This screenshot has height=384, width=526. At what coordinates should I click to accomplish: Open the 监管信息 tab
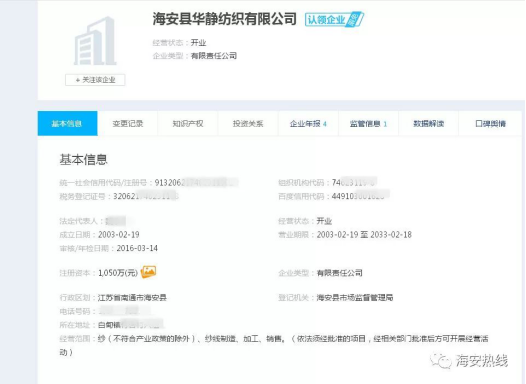pos(368,123)
